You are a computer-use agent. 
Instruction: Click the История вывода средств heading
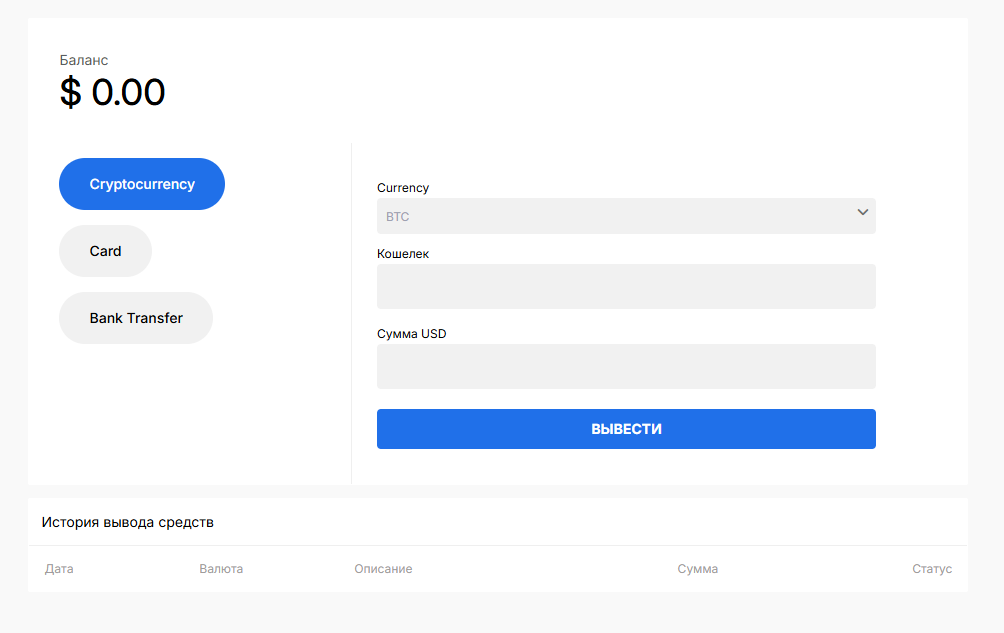[127, 522]
